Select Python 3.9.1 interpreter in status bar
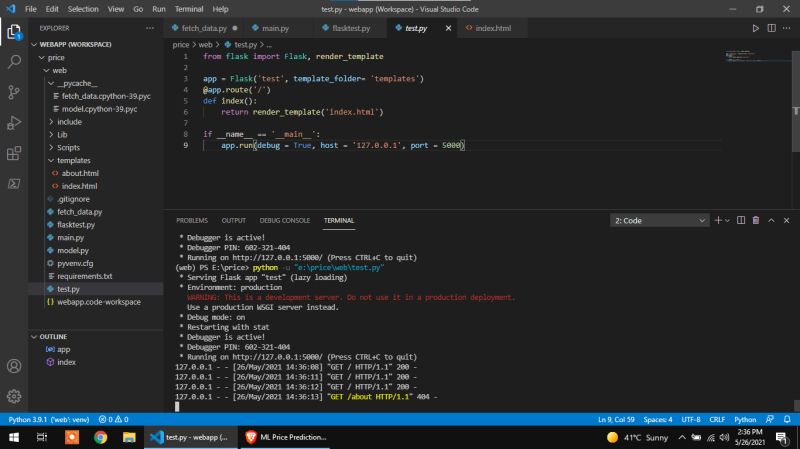The height and width of the screenshot is (449, 800). 48,419
